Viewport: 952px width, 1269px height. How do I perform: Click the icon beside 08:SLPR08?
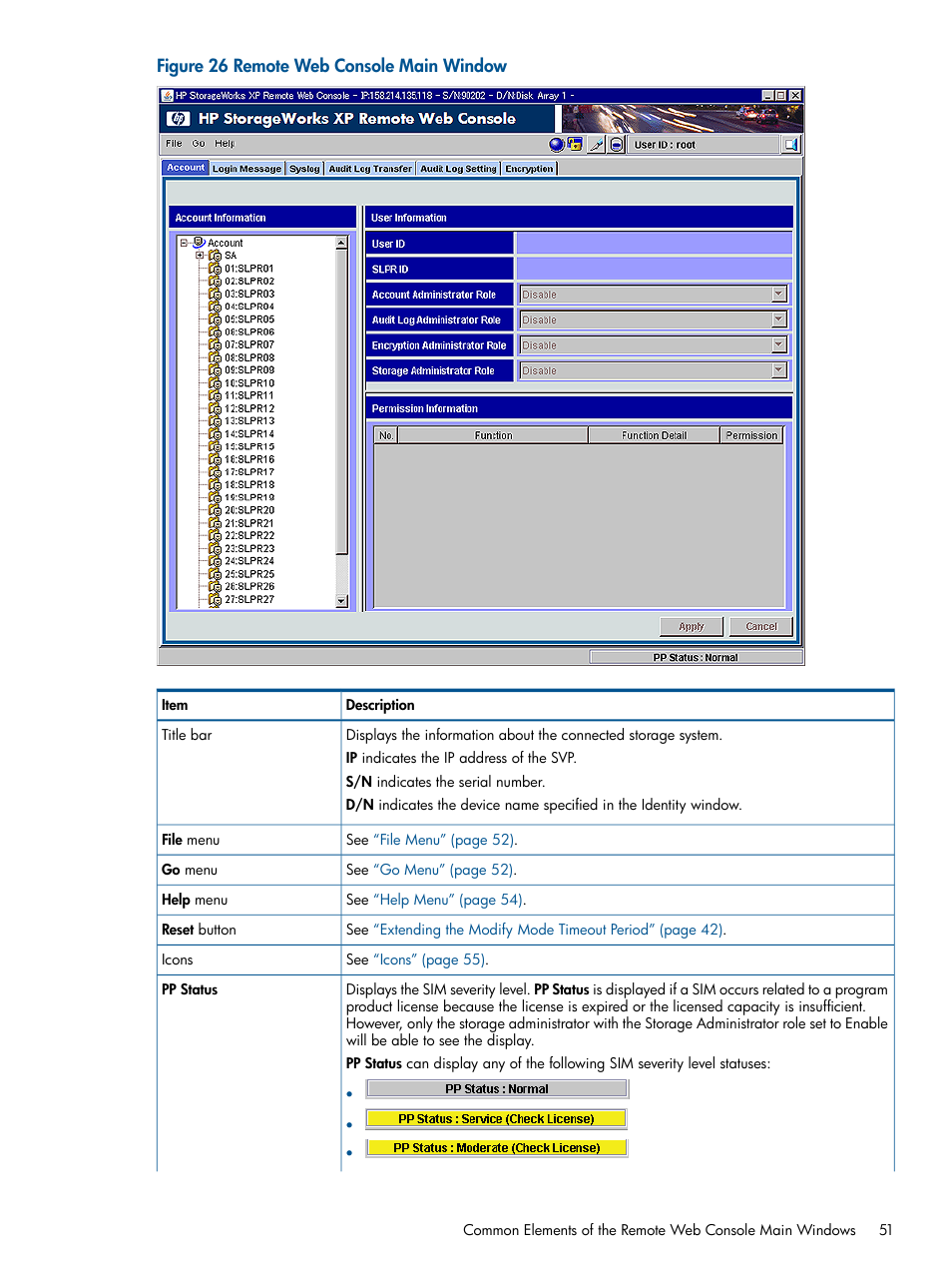[215, 357]
